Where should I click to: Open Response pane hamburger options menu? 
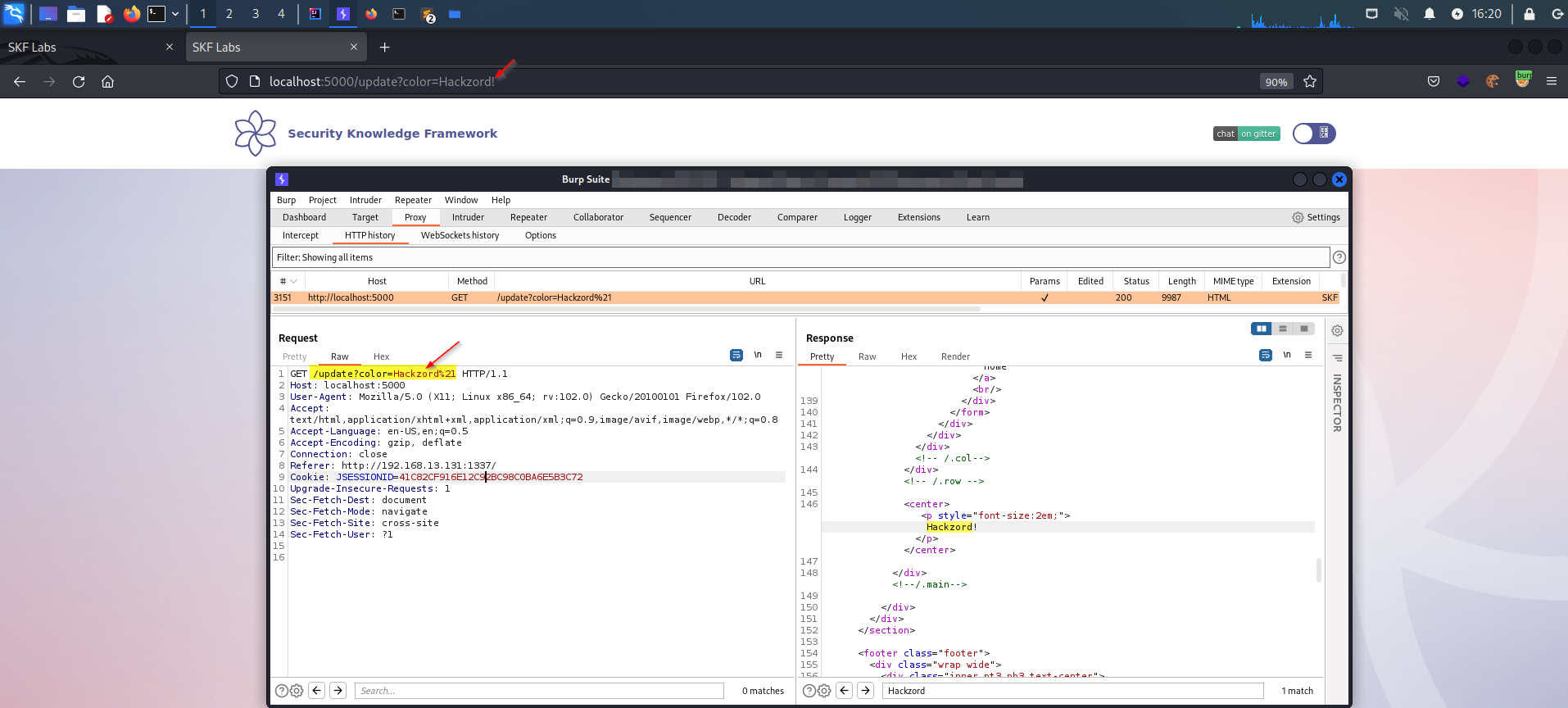[x=1308, y=355]
